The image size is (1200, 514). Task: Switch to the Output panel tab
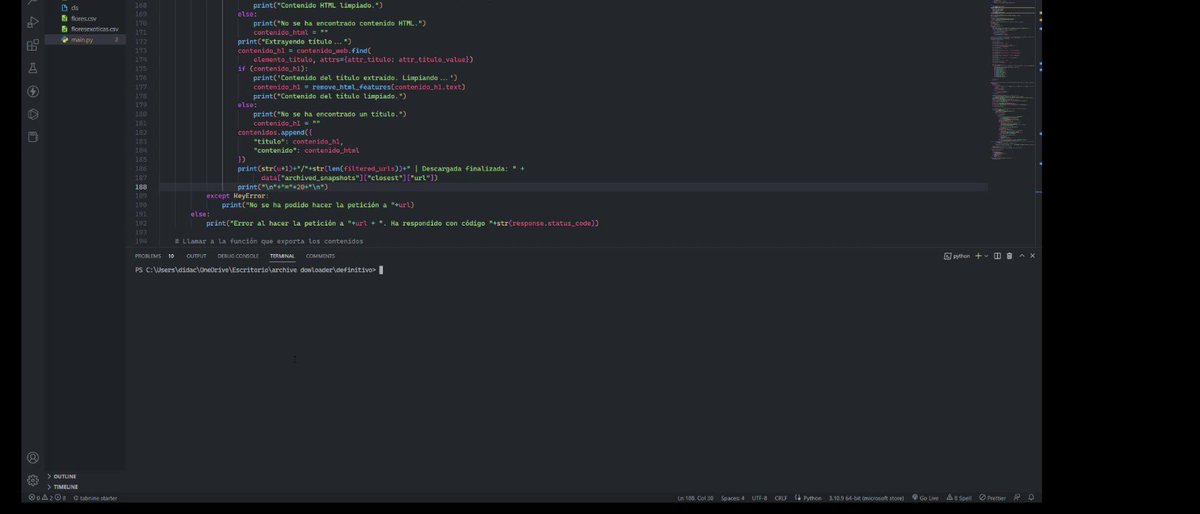point(196,256)
